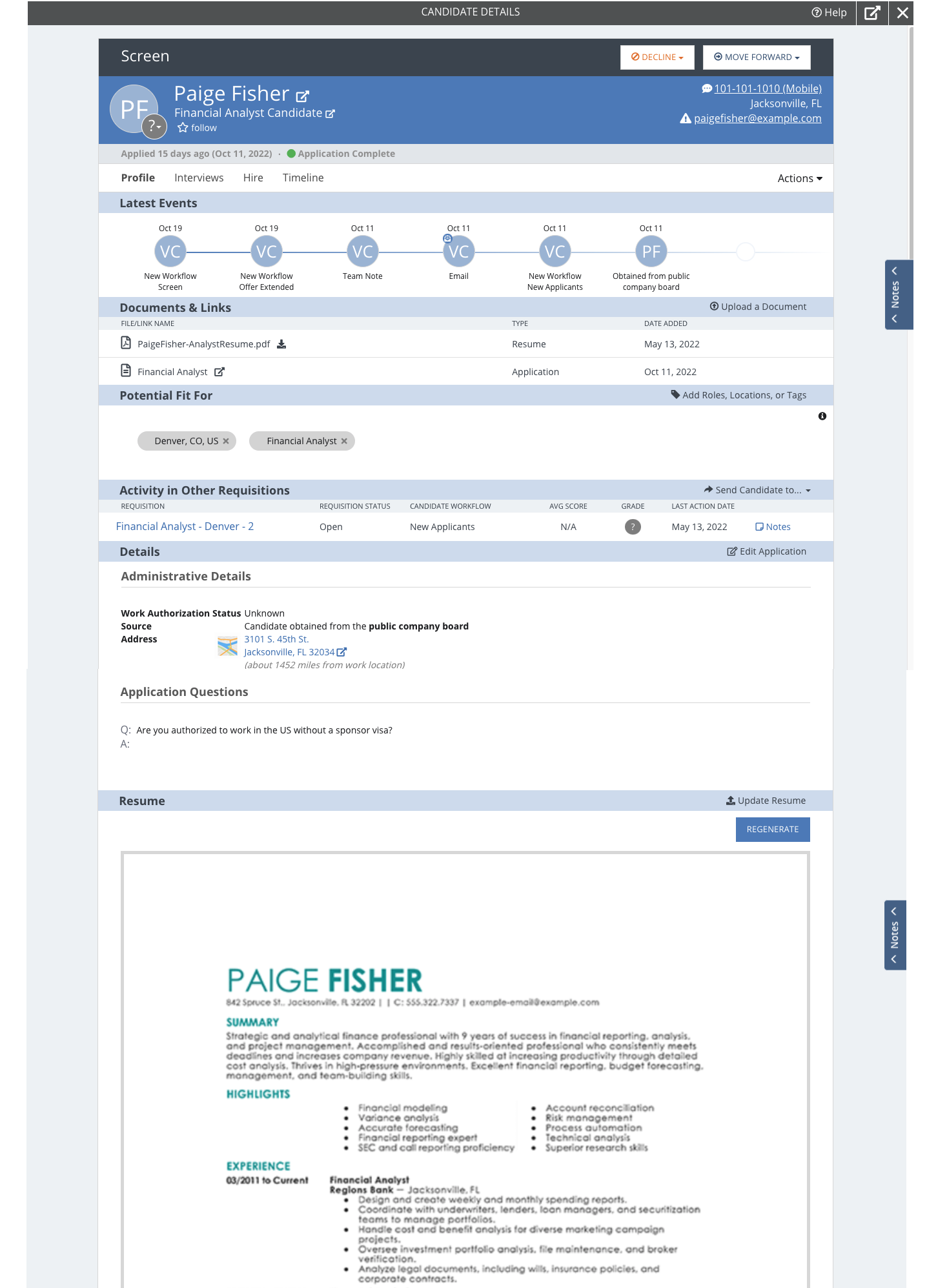Screen dimensions: 927x1288
Task: Open PaigeFisher-AnalystResume.pdf file name
Action: click(x=203, y=344)
